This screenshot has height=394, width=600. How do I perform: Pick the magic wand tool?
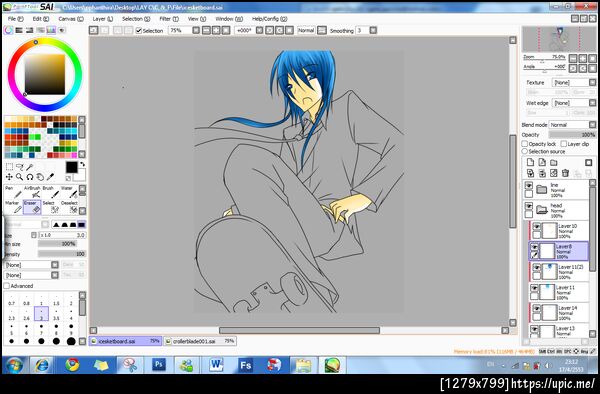click(29, 167)
